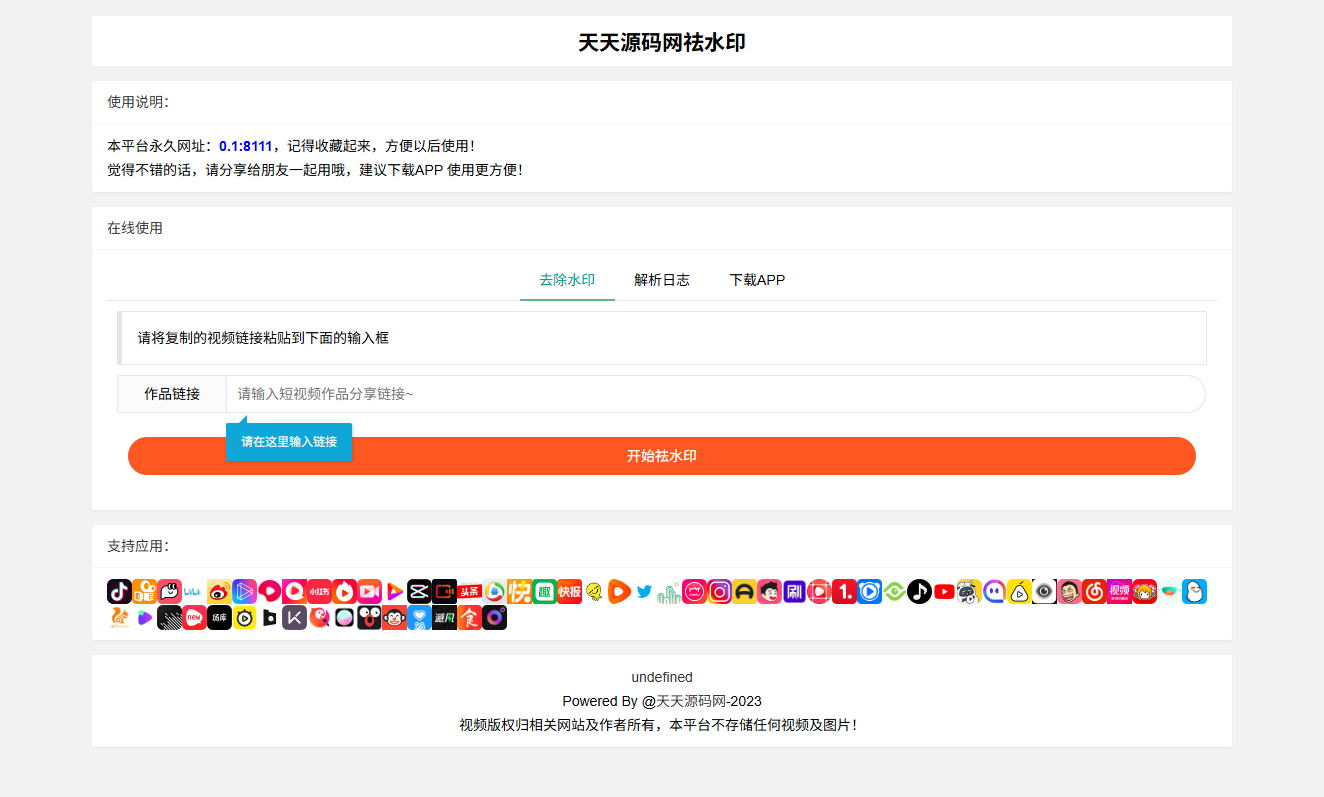Click the YouTube icon
This screenshot has width=1324, height=797.
944,591
